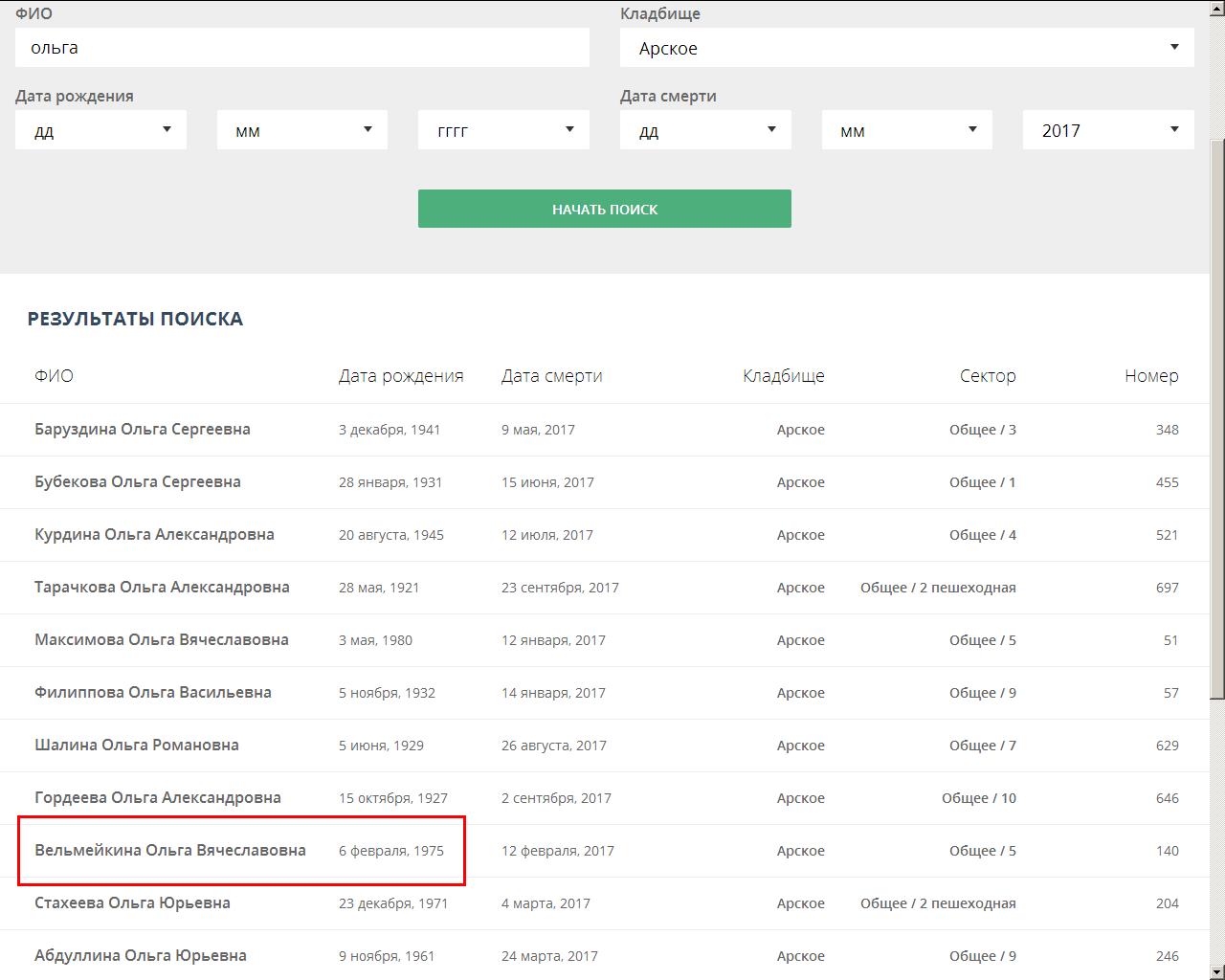Click number 348 in Баруздина row
Image resolution: width=1225 pixels, height=980 pixels.
[1167, 430]
